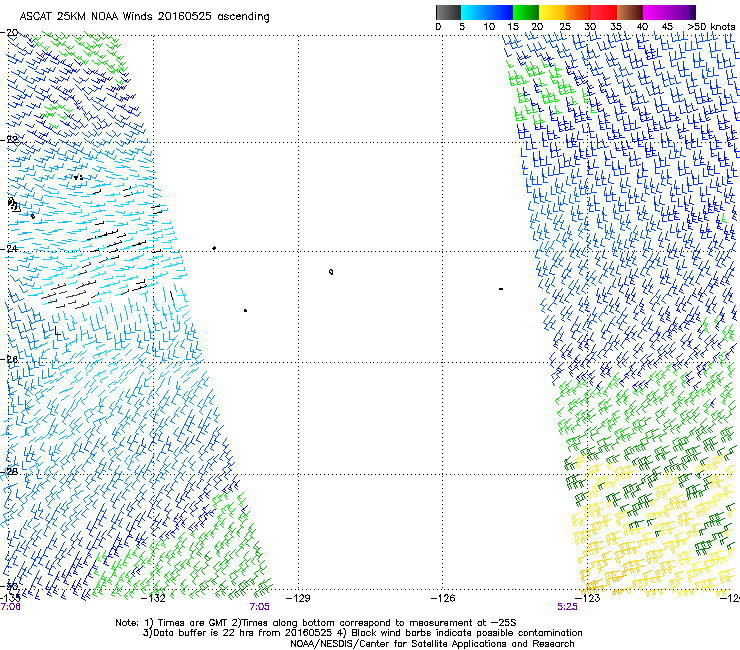This screenshot has height=650, width=740.
Task: Click the '-22' latitude label
Action: click(x=9, y=139)
